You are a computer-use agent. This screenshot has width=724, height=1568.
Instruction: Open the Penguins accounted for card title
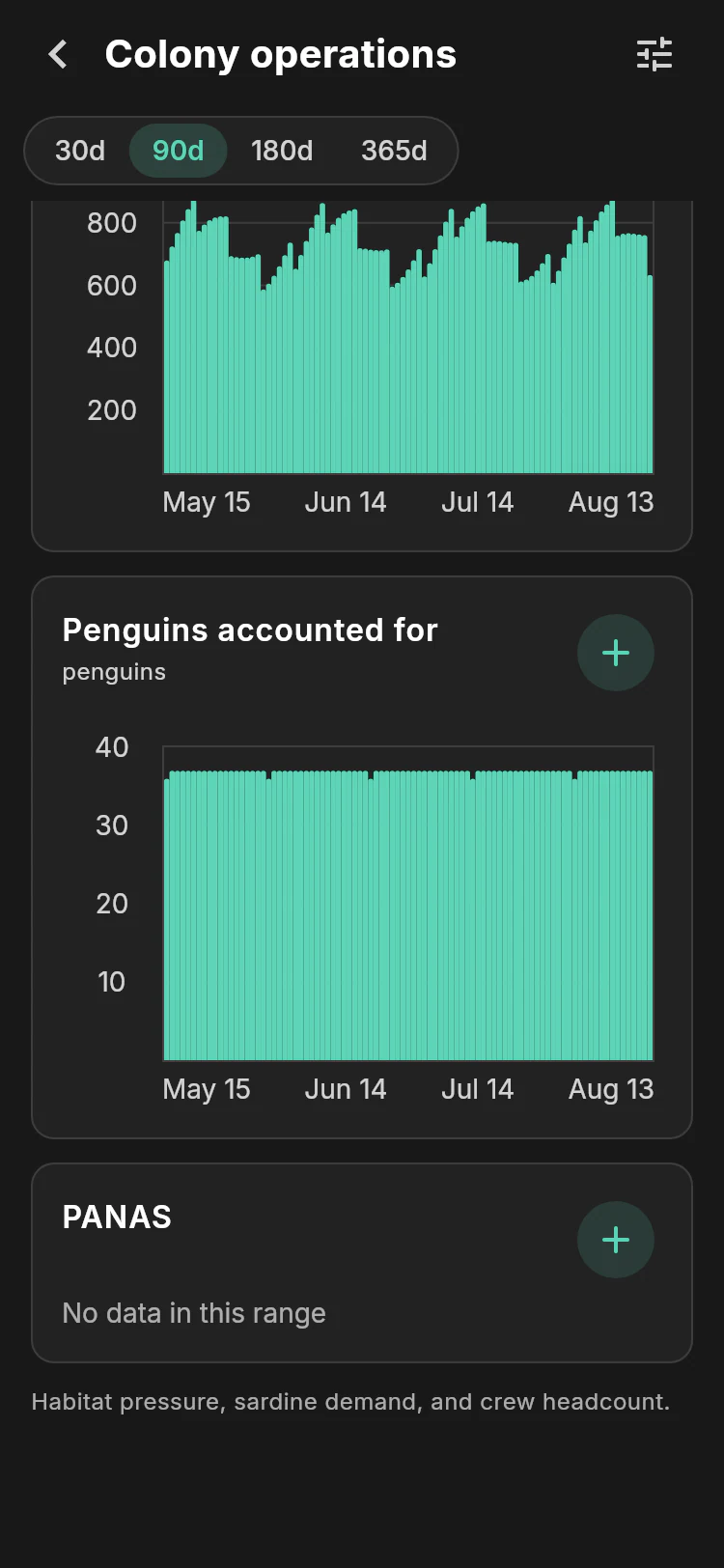(x=250, y=630)
